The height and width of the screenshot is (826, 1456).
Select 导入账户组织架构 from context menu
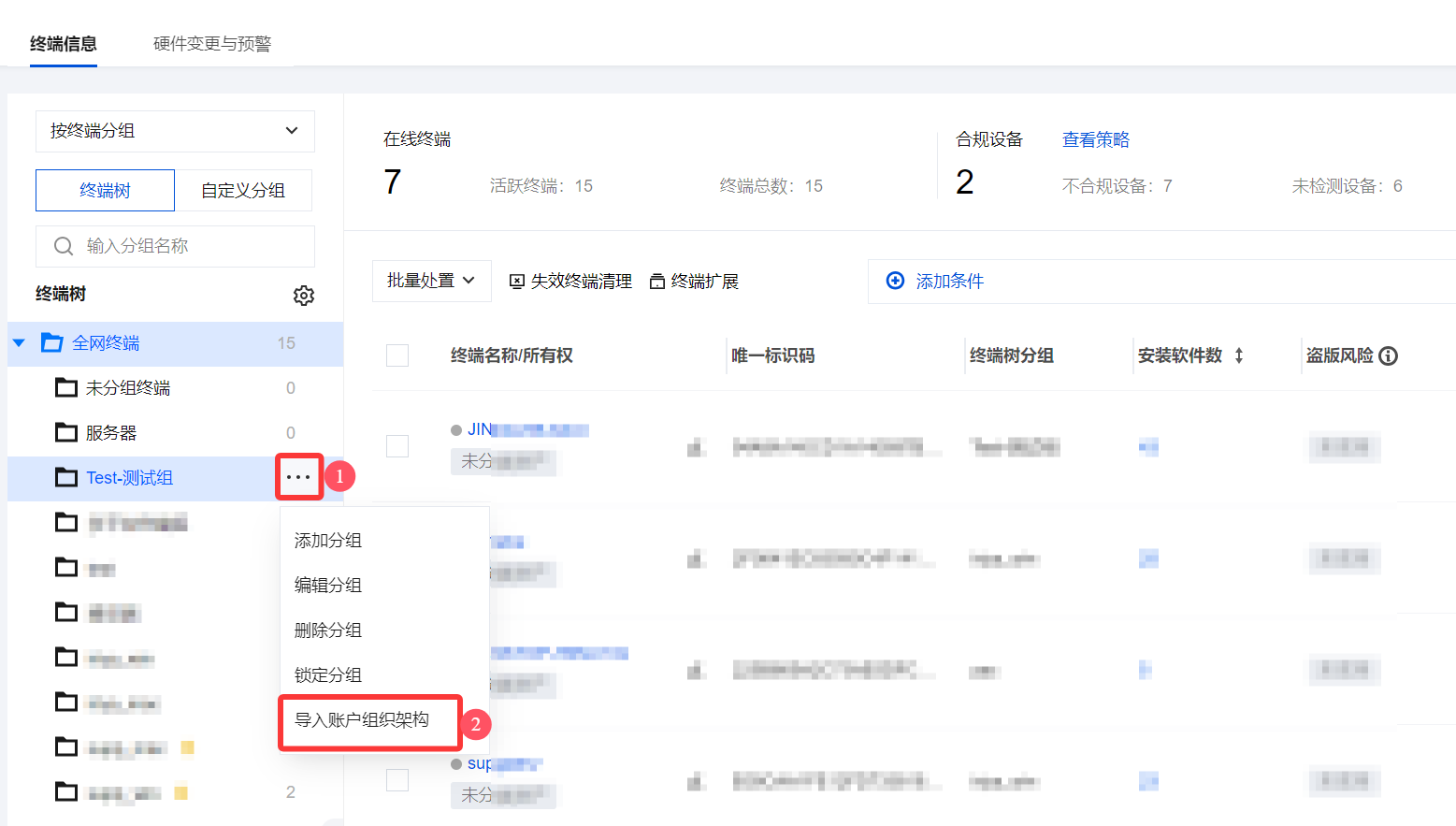point(363,720)
